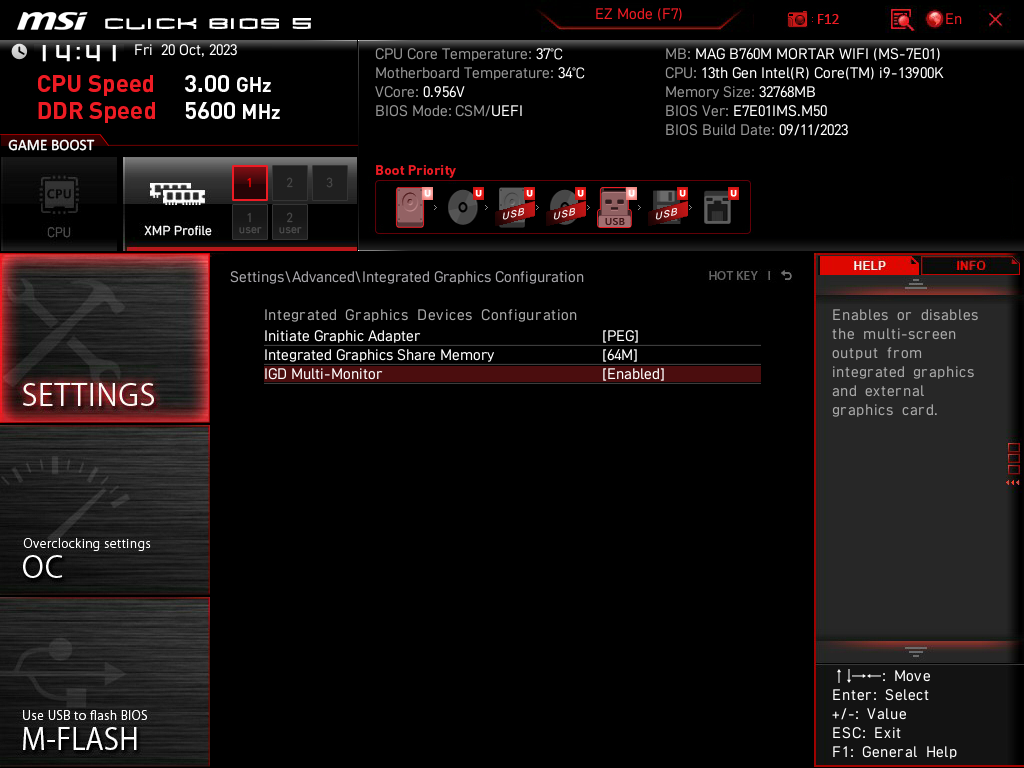Open the OC overclocking settings section
The height and width of the screenshot is (768, 1024).
(104, 510)
